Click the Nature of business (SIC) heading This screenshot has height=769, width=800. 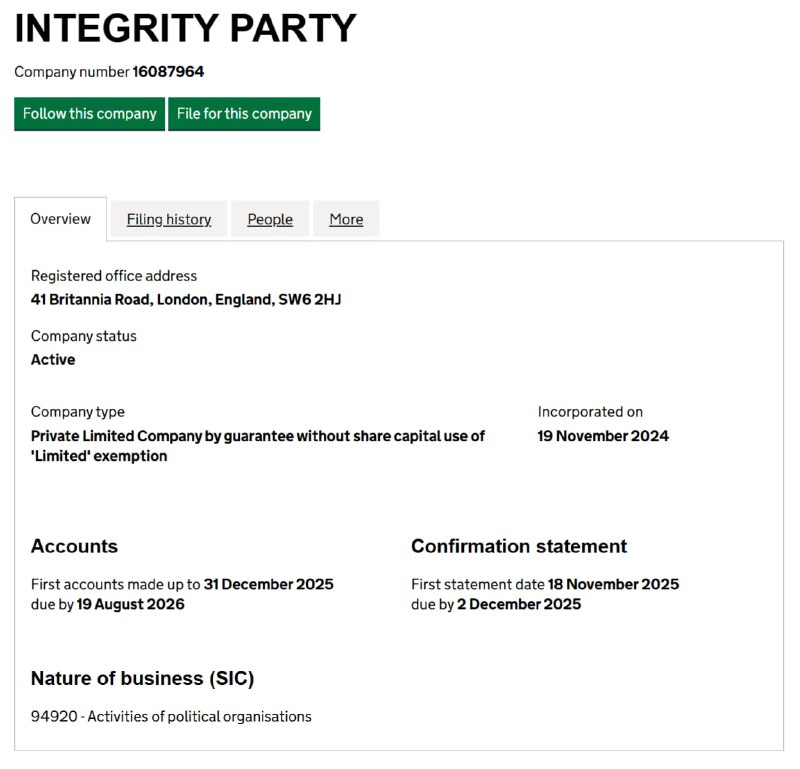(x=142, y=678)
